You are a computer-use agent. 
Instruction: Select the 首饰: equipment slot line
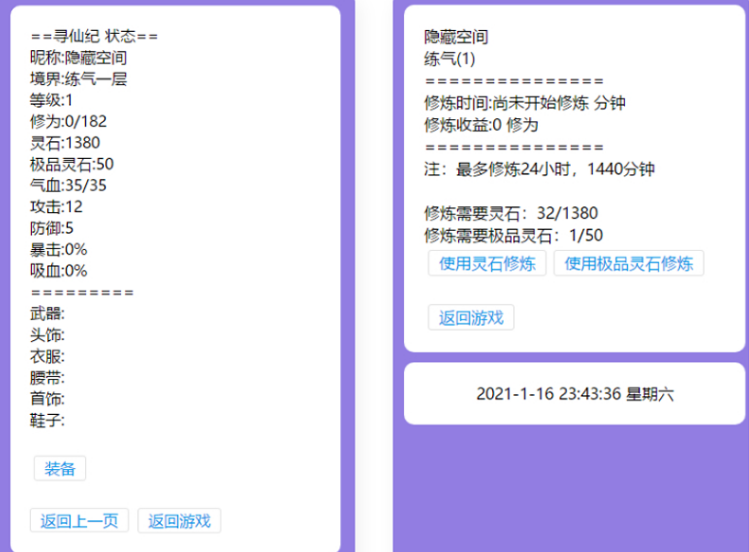point(47,399)
